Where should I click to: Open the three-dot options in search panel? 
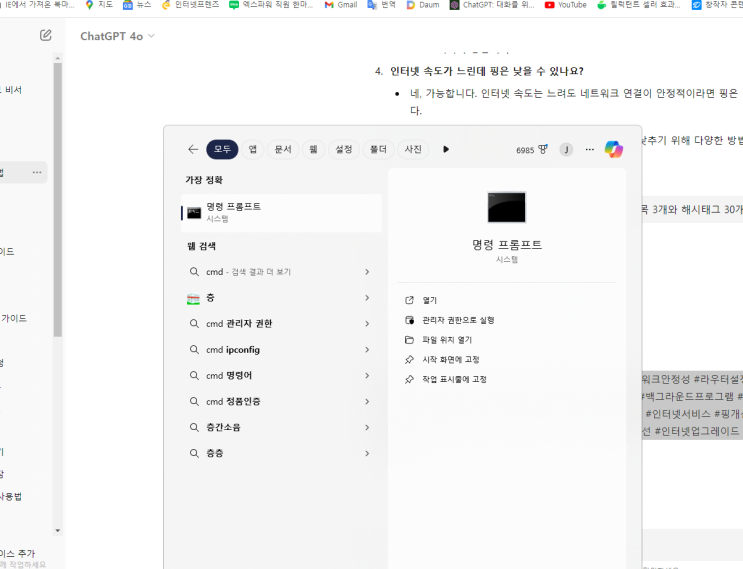point(589,150)
